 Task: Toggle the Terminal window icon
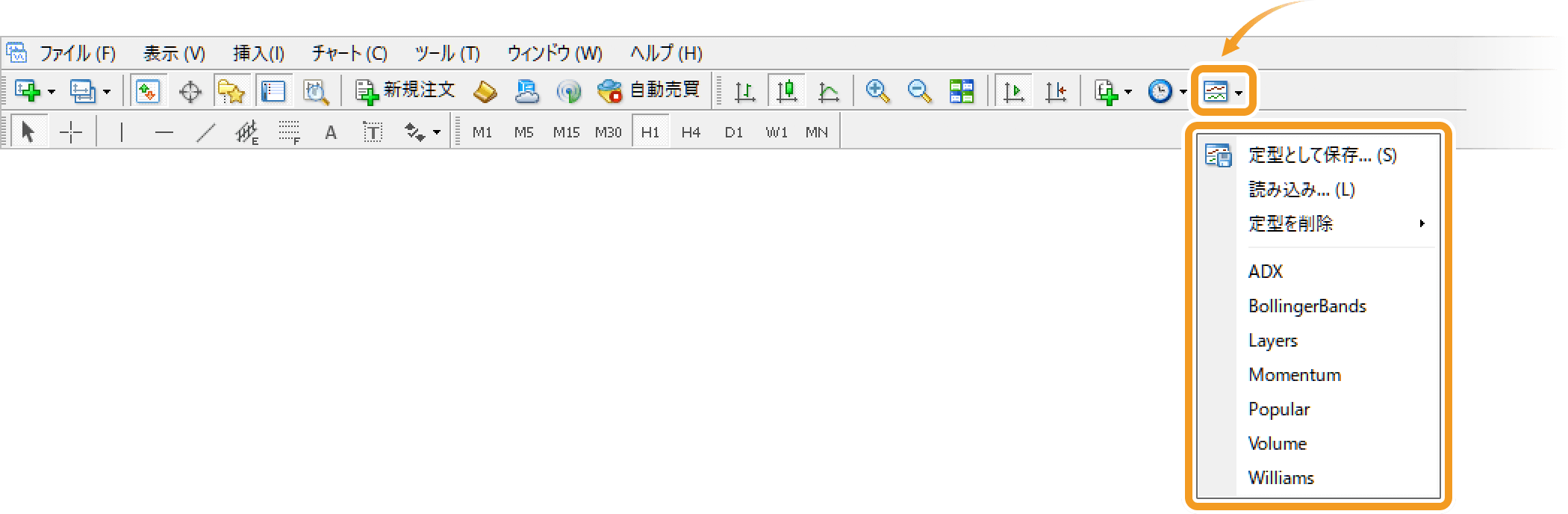pyautogui.click(x=273, y=91)
